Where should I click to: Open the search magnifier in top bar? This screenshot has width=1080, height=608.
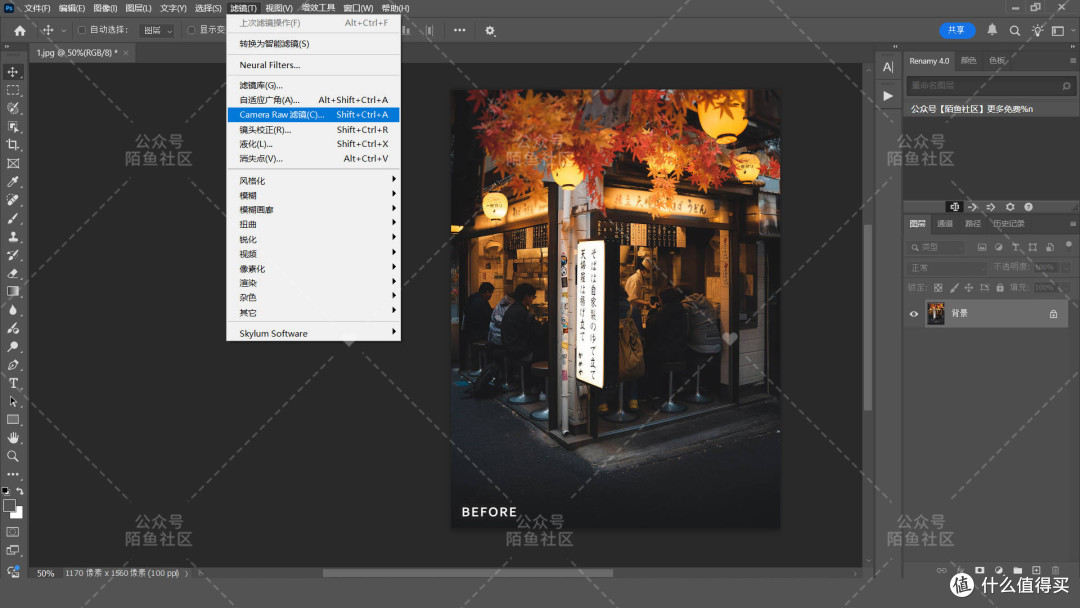tap(1015, 30)
